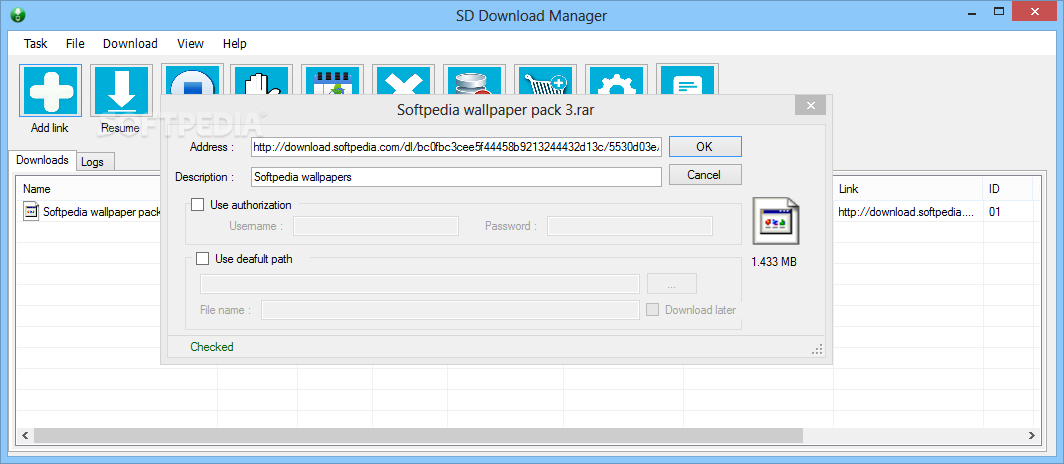
Task: Maximize the SD Download Manager window
Action: click(999, 12)
